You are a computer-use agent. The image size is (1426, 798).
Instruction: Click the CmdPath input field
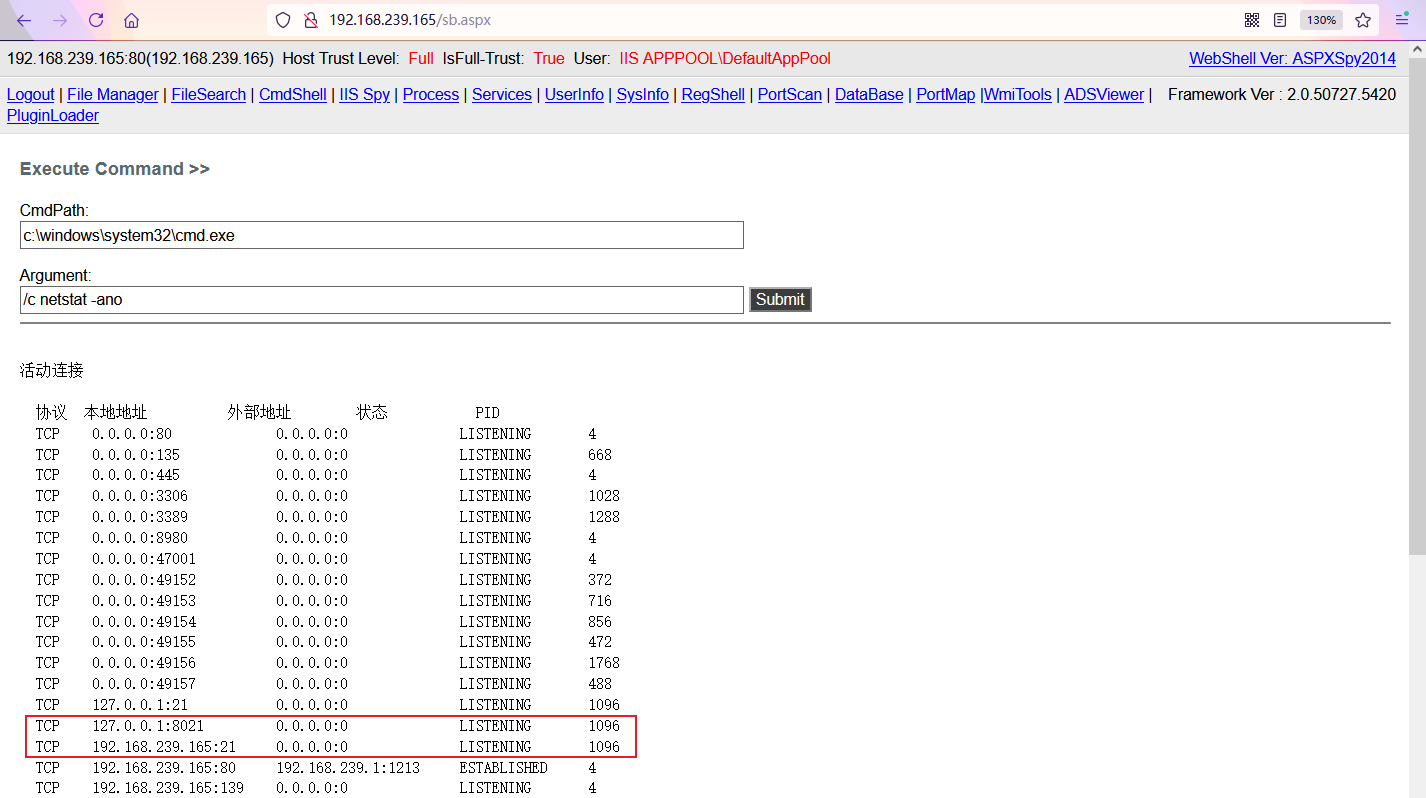pyautogui.click(x=382, y=235)
